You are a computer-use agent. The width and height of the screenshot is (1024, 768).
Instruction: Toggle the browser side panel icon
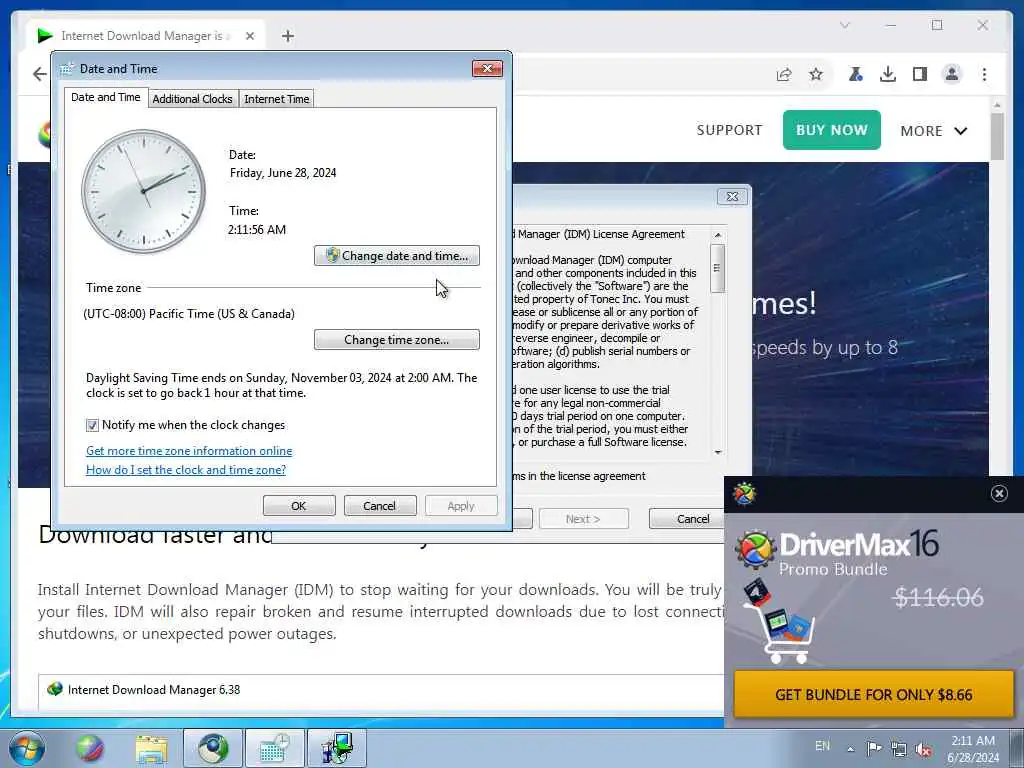click(920, 74)
